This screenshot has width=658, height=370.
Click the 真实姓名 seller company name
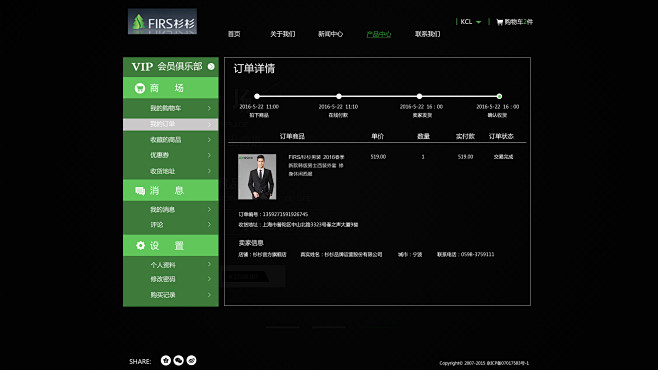tap(341, 255)
